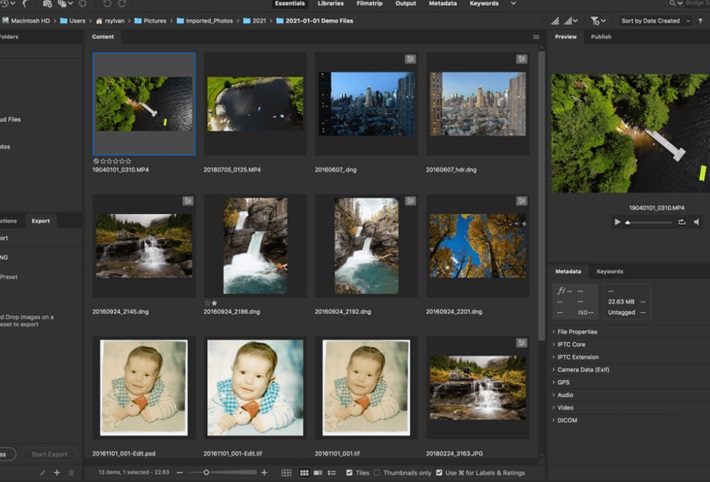Expand the Audio metadata section

pos(565,395)
